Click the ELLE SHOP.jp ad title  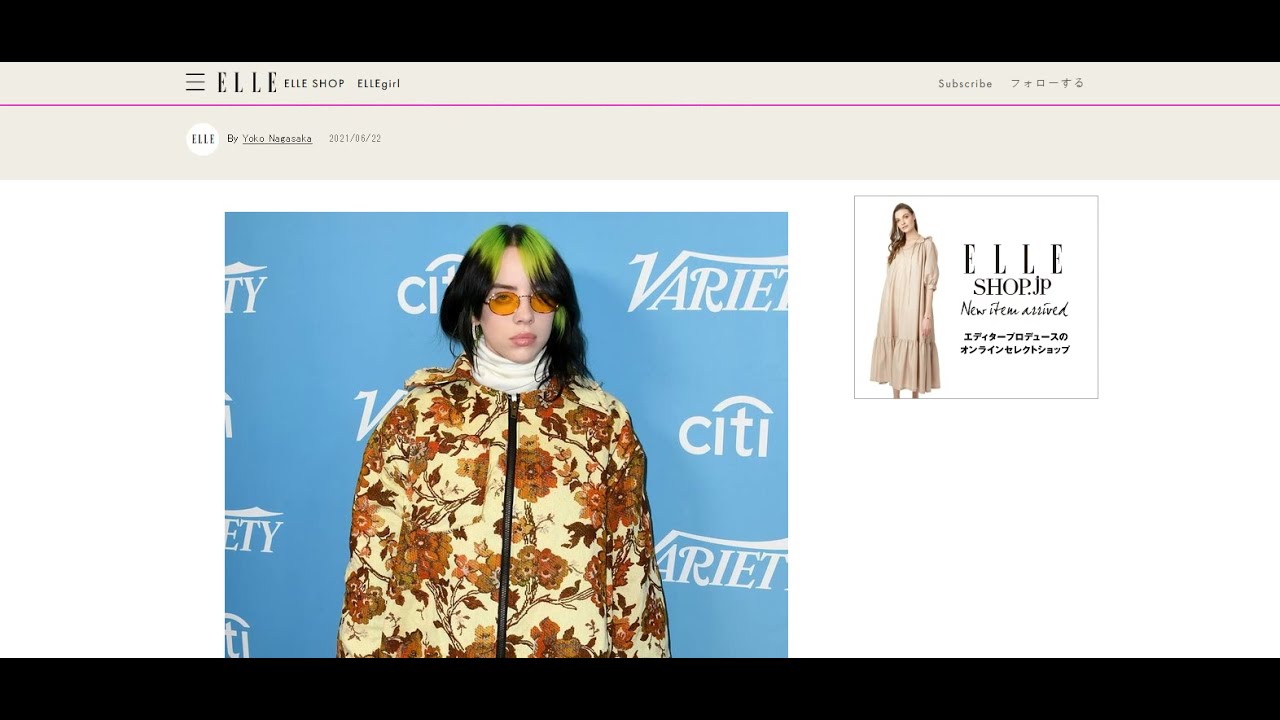[1013, 270]
